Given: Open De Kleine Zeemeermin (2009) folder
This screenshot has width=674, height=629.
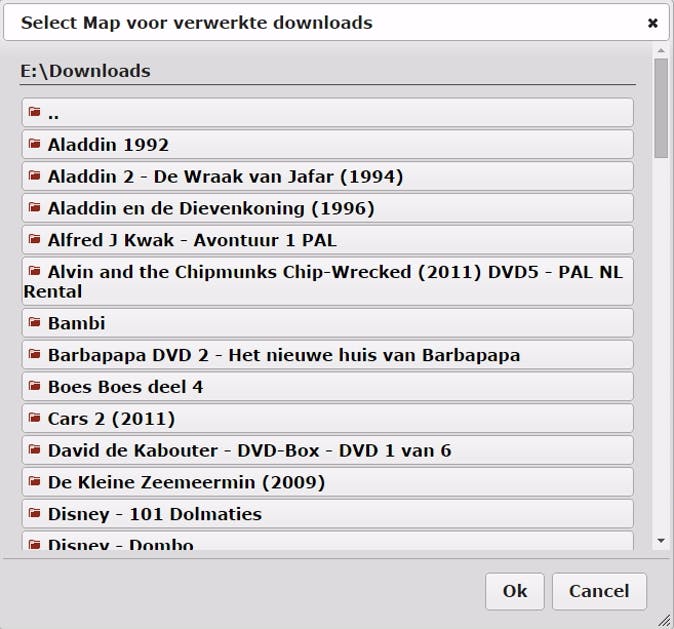Looking at the screenshot, I should pos(328,482).
